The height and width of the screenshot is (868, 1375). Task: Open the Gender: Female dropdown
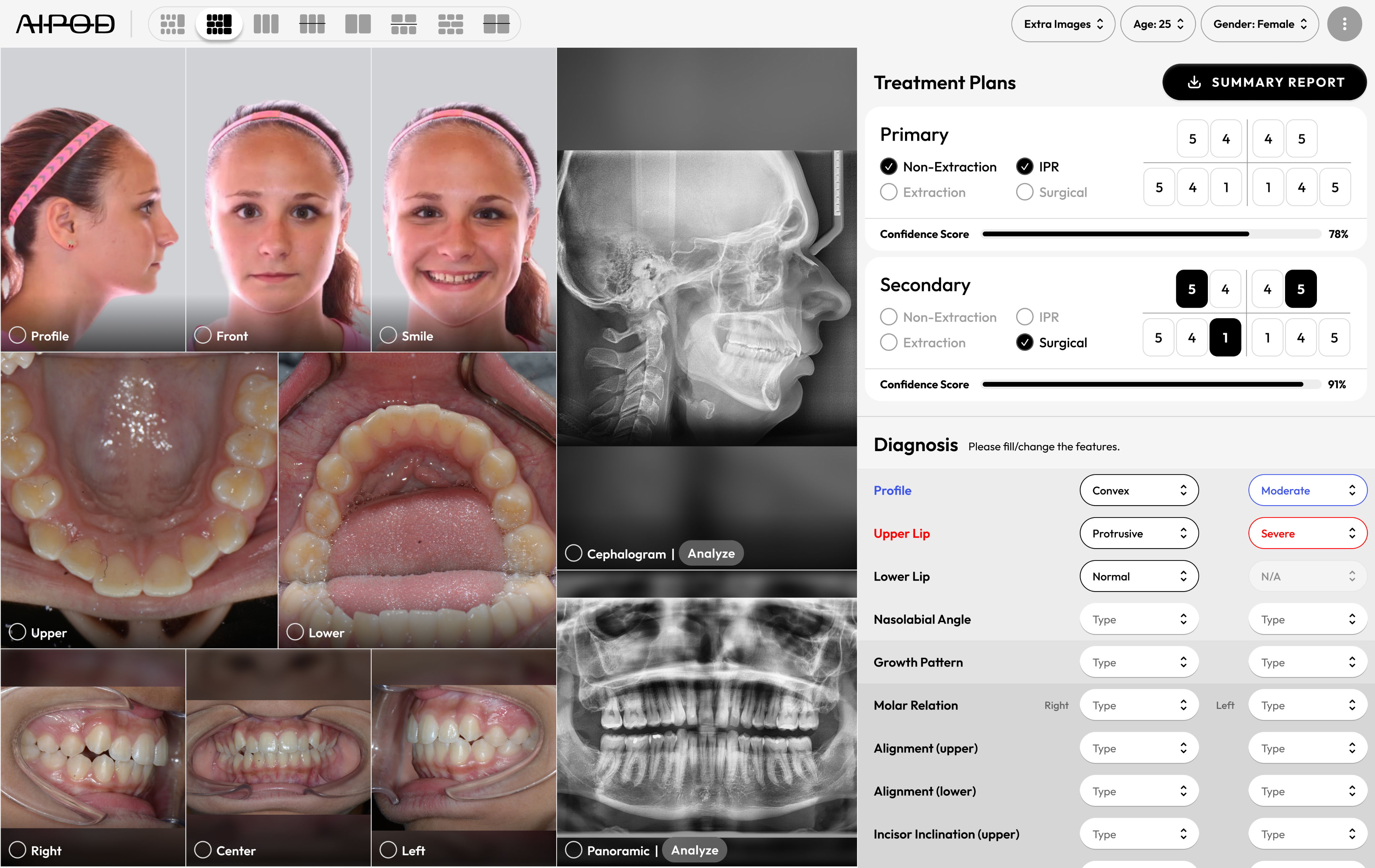click(1259, 24)
